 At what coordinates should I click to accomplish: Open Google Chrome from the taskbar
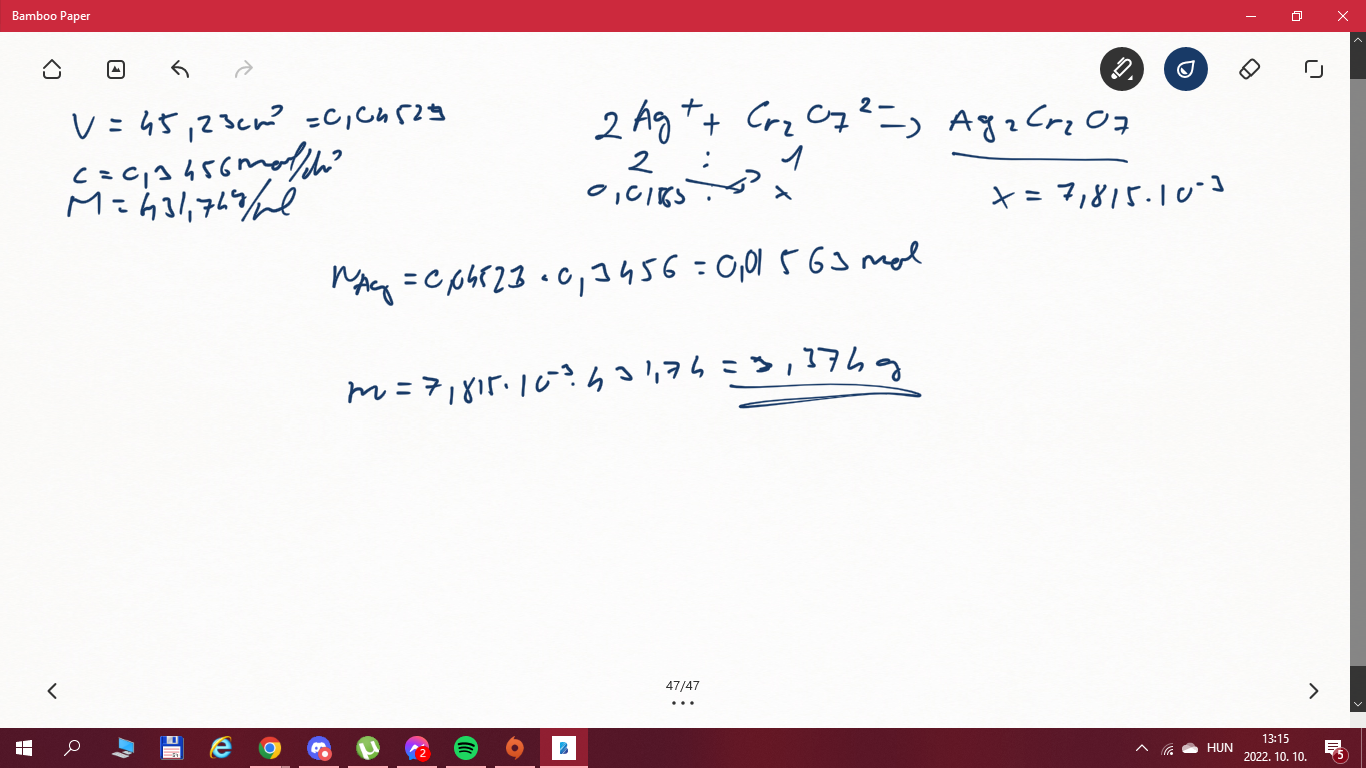point(269,748)
